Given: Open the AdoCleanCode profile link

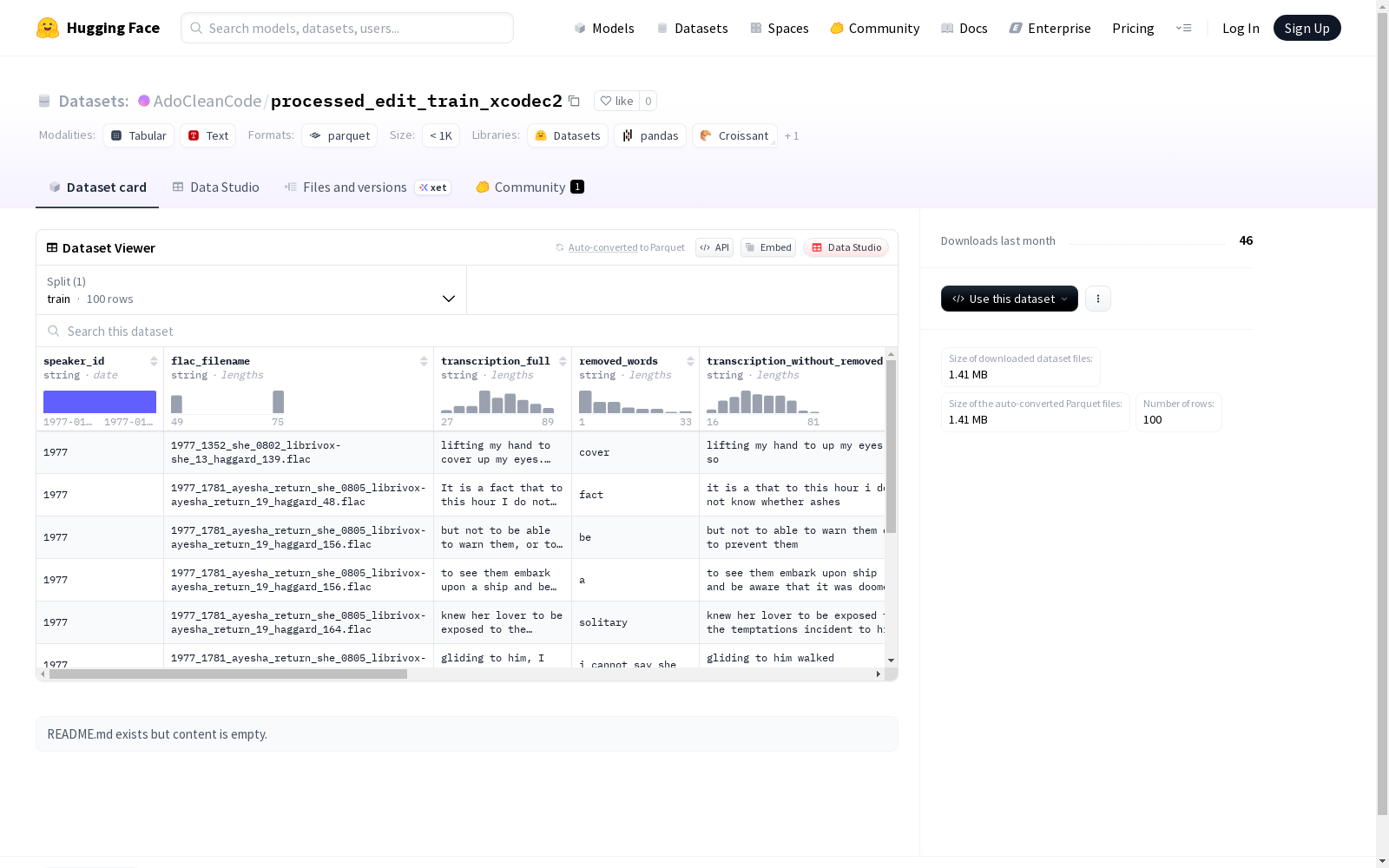Looking at the screenshot, I should click(x=207, y=101).
